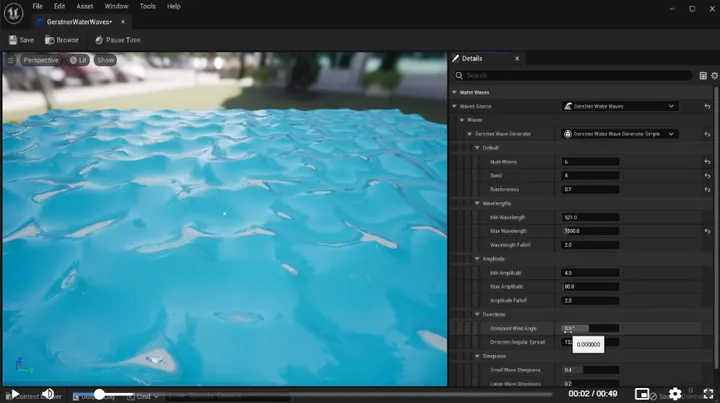Open the Asset menu
The height and width of the screenshot is (403, 720).
click(85, 6)
